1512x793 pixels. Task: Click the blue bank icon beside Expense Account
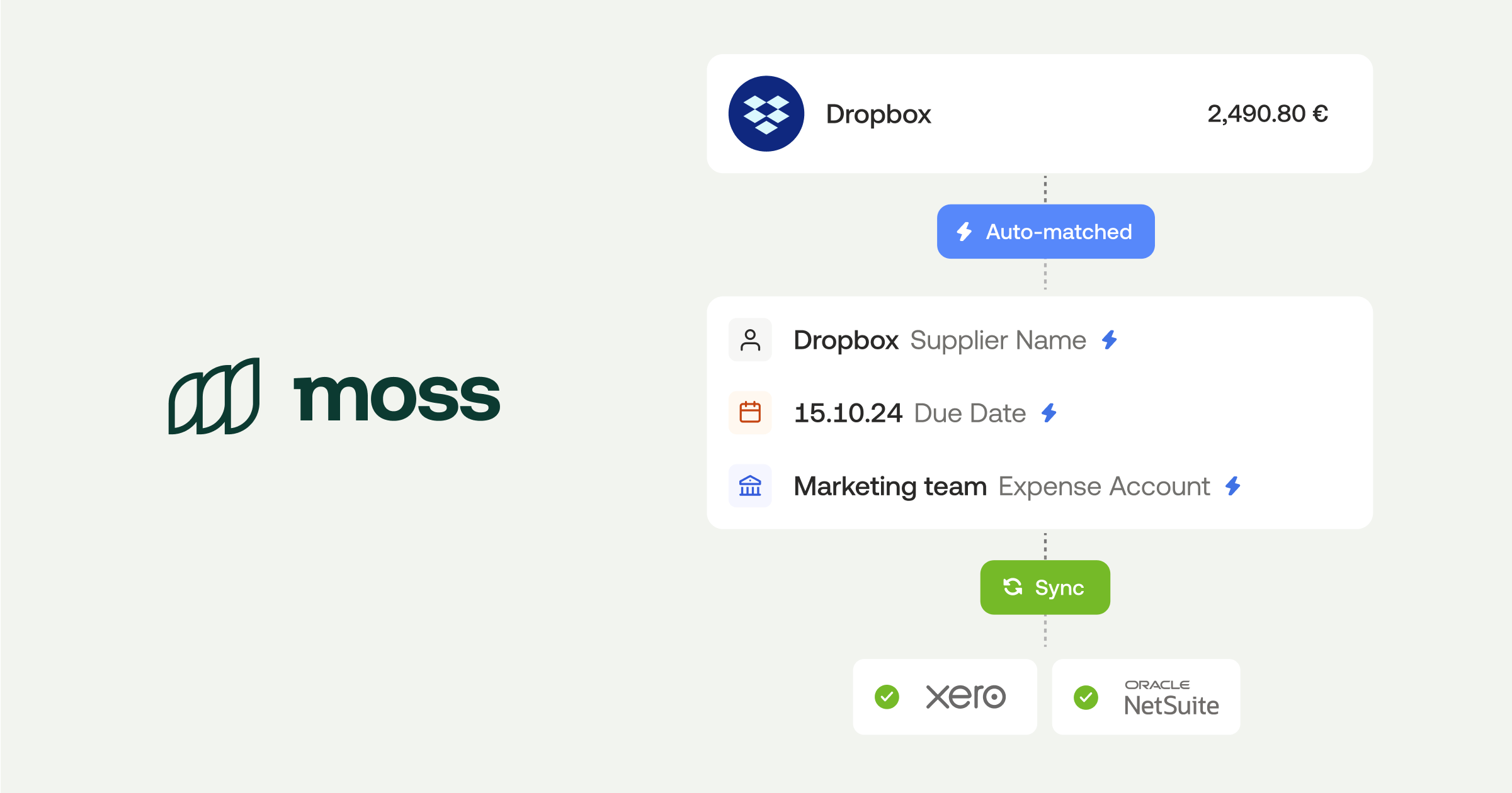(x=750, y=486)
